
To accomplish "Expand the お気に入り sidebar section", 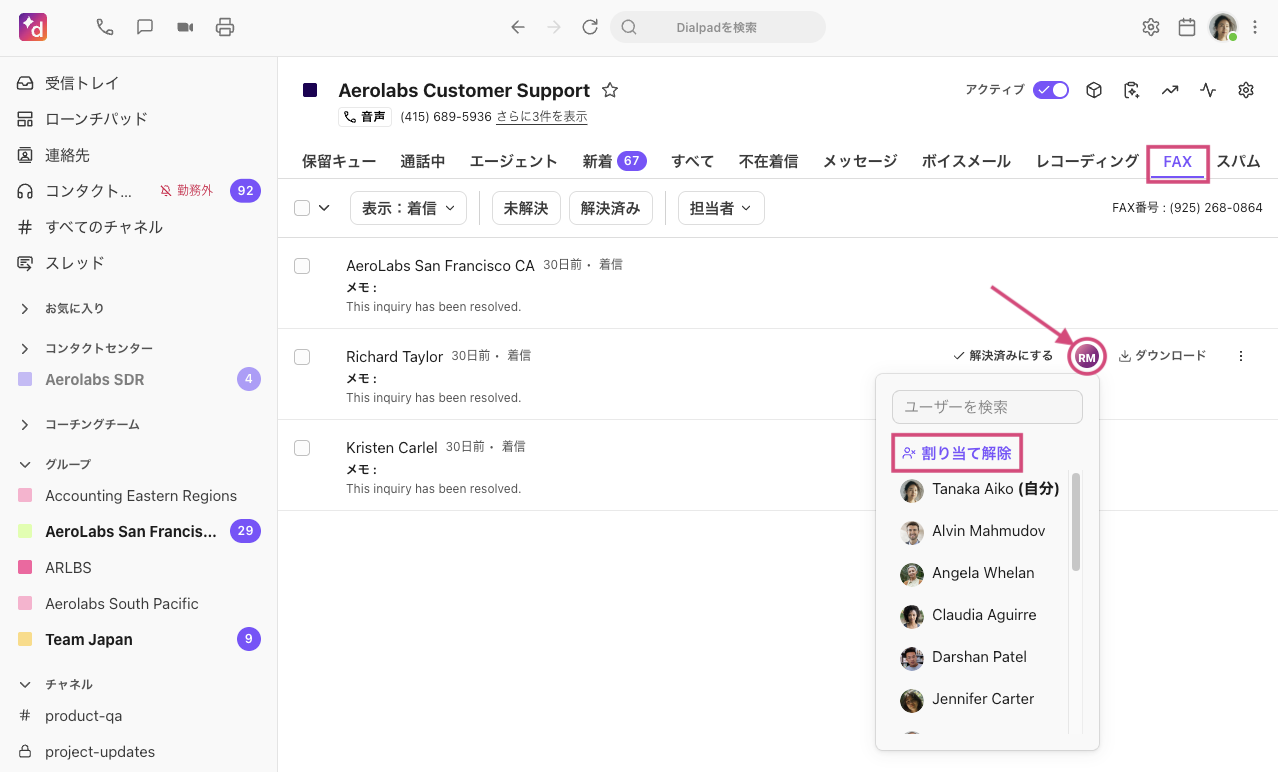I will pos(25,309).
